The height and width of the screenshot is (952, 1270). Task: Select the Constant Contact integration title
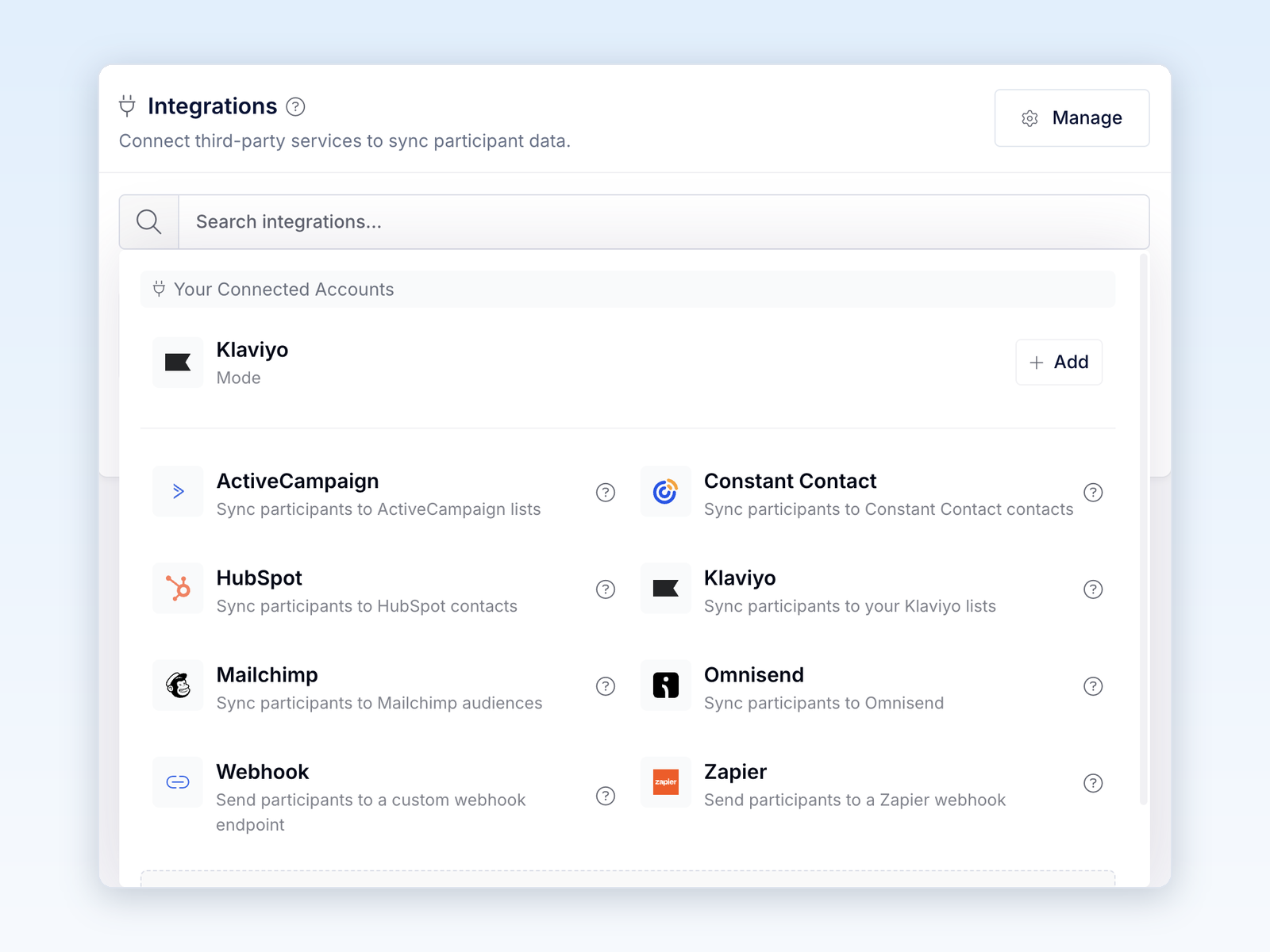[790, 482]
